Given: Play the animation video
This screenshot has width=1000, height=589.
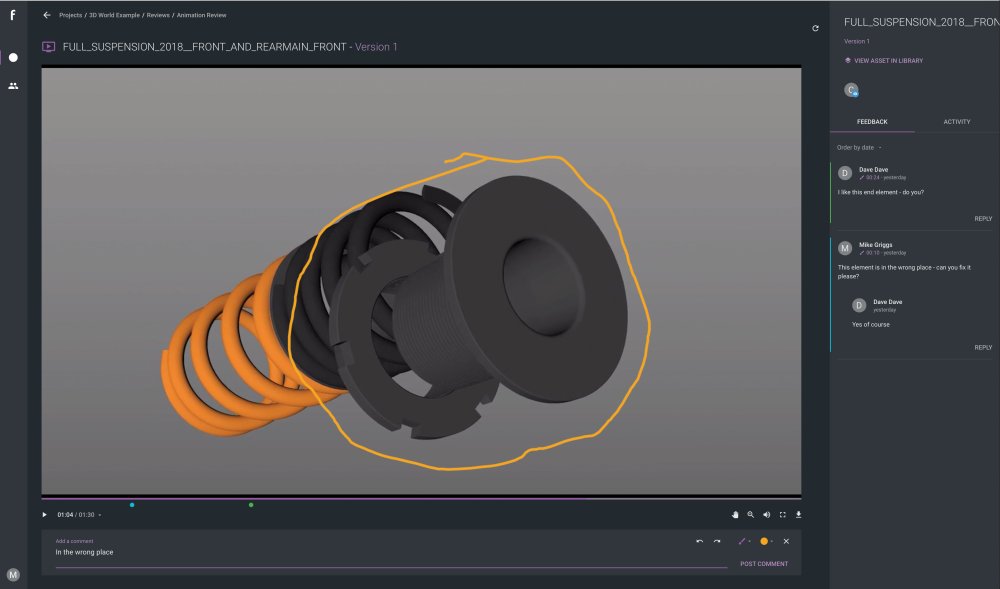Looking at the screenshot, I should 45,514.
